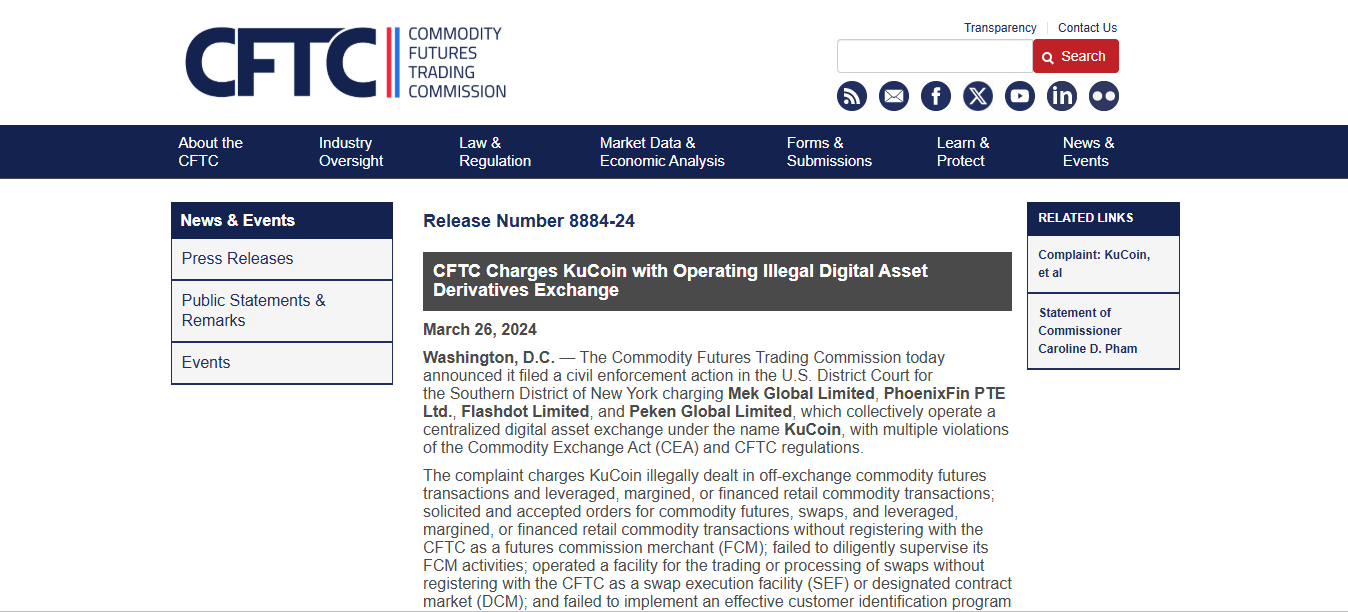Open the Forms & Submissions menu
Viewport: 1348px width, 612px height.
[829, 152]
